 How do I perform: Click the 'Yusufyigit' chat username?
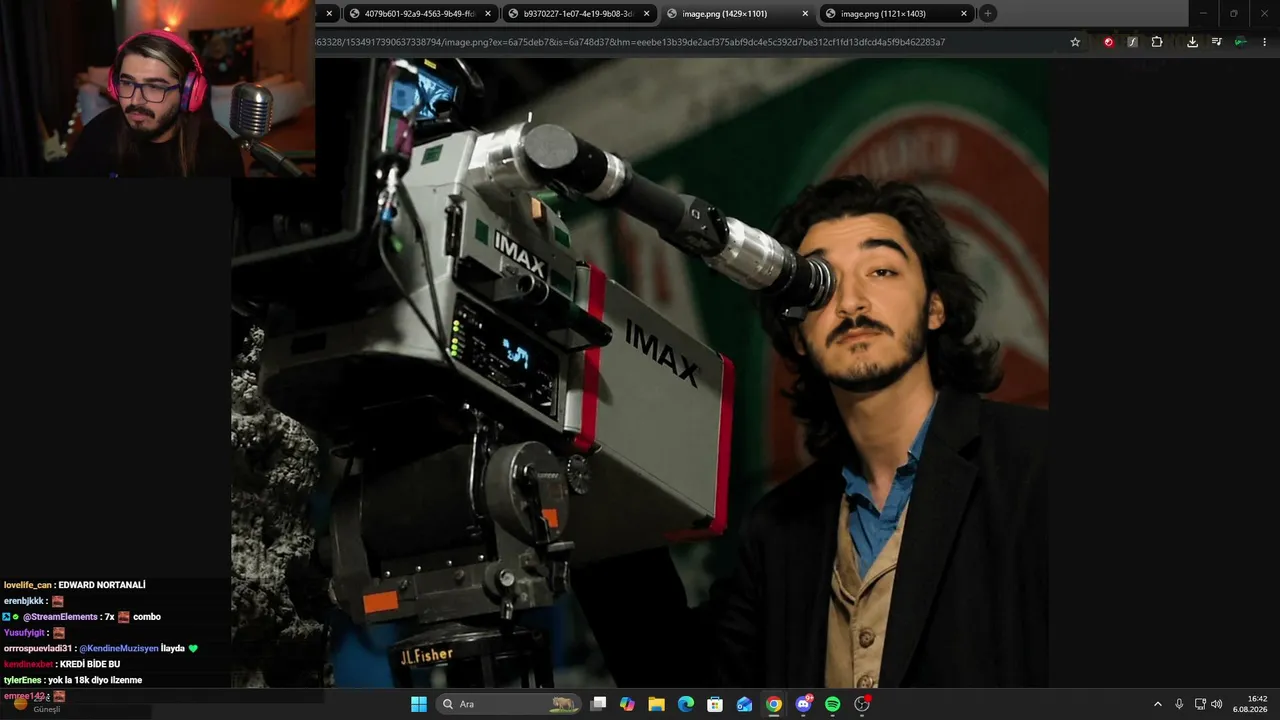click(x=25, y=633)
